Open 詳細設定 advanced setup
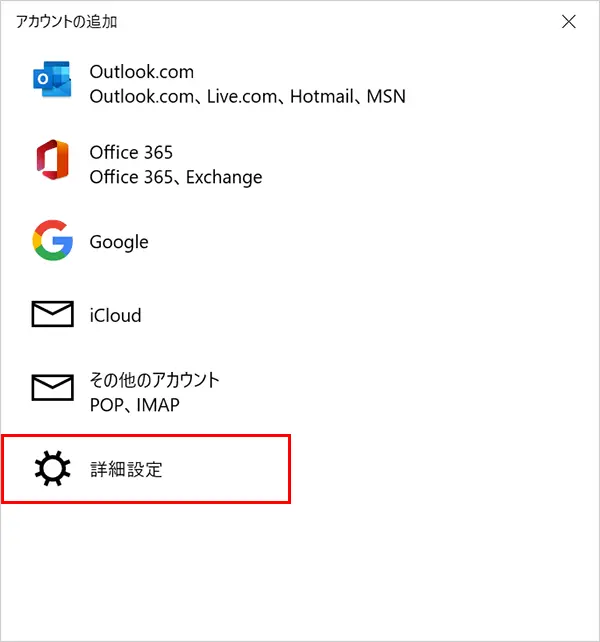This screenshot has width=600, height=642. tap(146, 469)
